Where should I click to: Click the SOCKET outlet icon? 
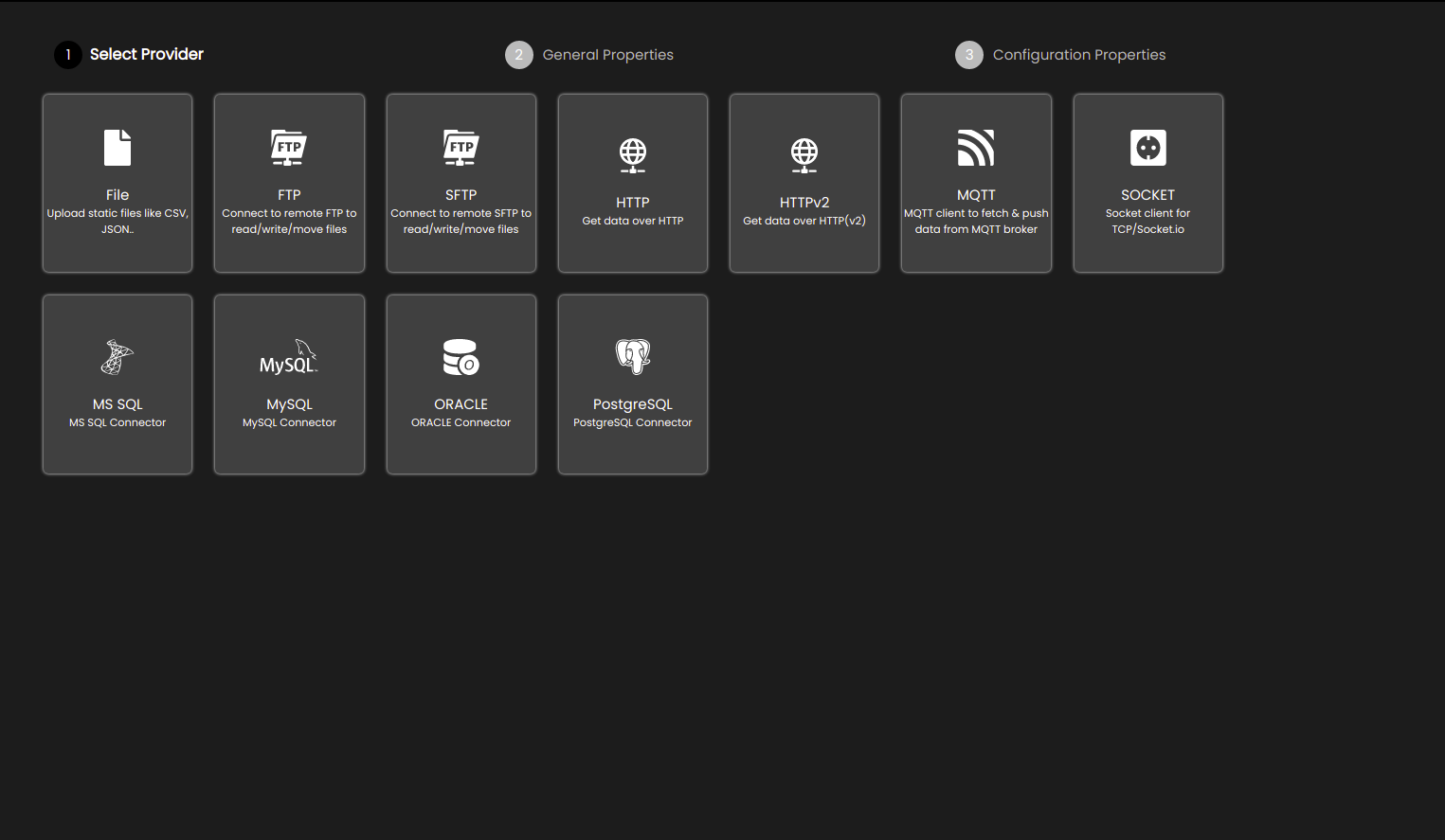click(x=1148, y=148)
